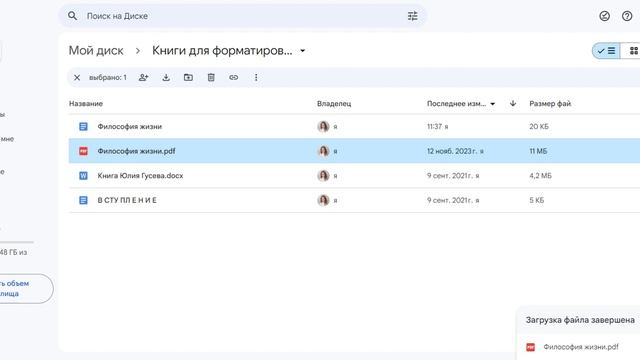
Task: Copy link to the selected file
Action: (233, 78)
